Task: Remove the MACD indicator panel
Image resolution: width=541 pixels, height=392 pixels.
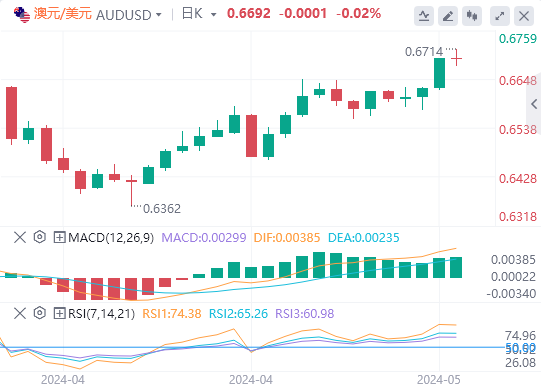Action: tap(20, 237)
